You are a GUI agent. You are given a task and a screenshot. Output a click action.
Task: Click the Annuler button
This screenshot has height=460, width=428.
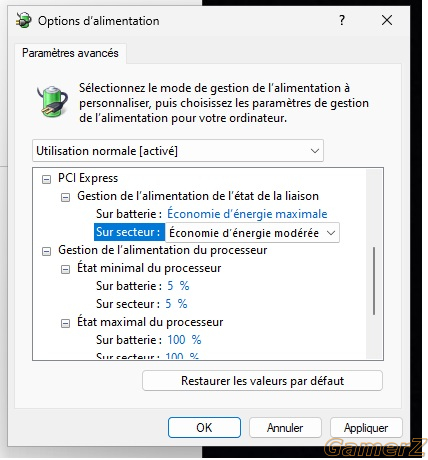coord(285,428)
